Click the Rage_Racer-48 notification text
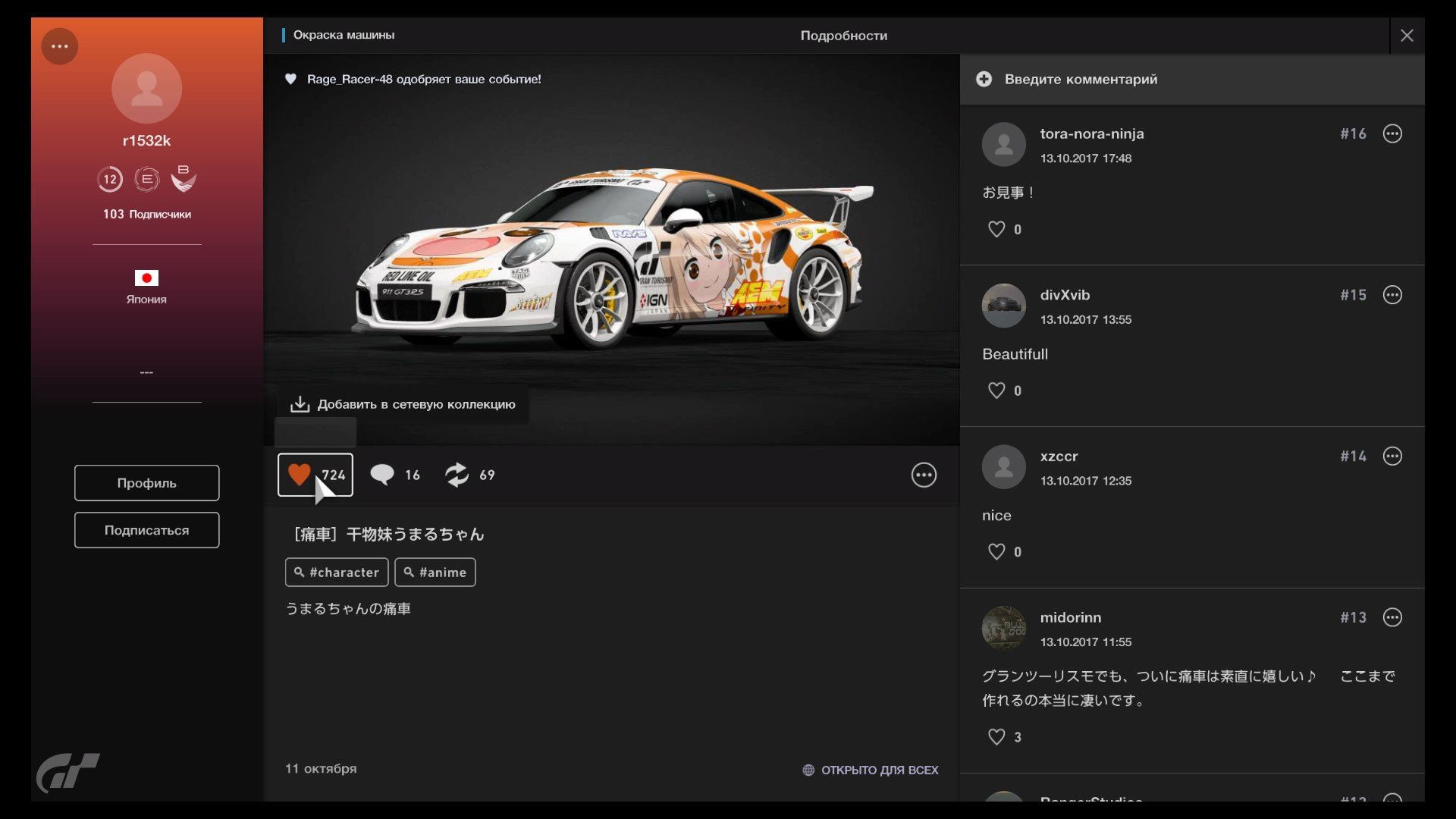 [x=424, y=79]
